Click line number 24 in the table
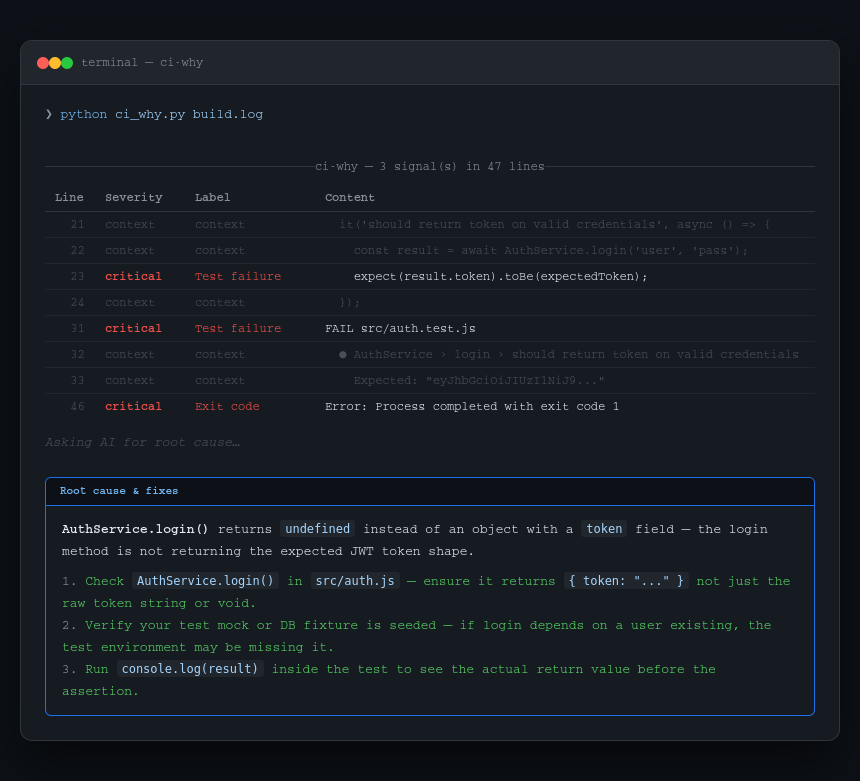Viewport: 860px width, 781px height. tap(77, 302)
